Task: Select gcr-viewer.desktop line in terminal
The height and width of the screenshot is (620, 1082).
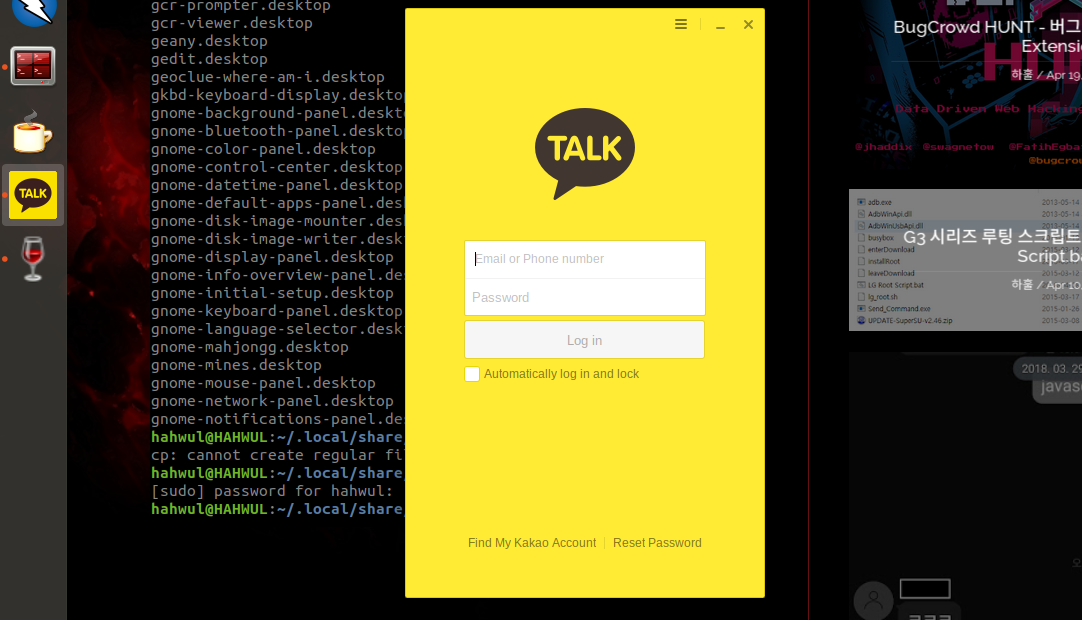Action: 232,23
